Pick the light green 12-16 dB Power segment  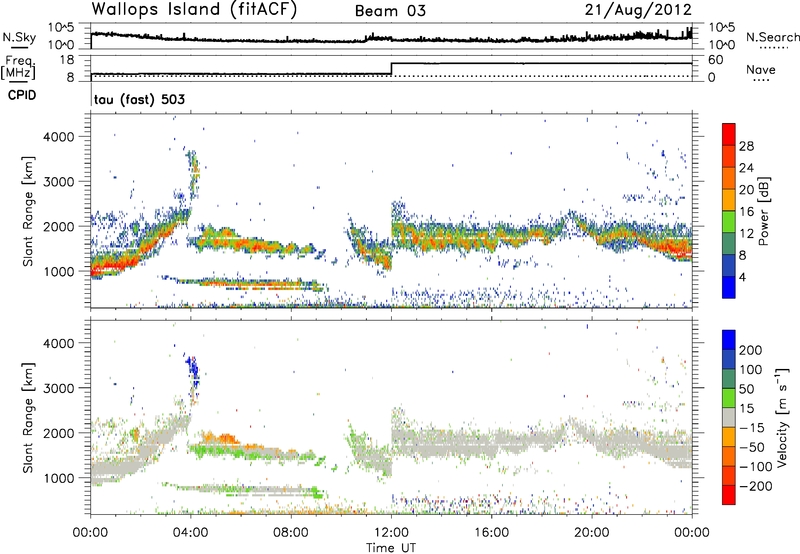coord(729,222)
